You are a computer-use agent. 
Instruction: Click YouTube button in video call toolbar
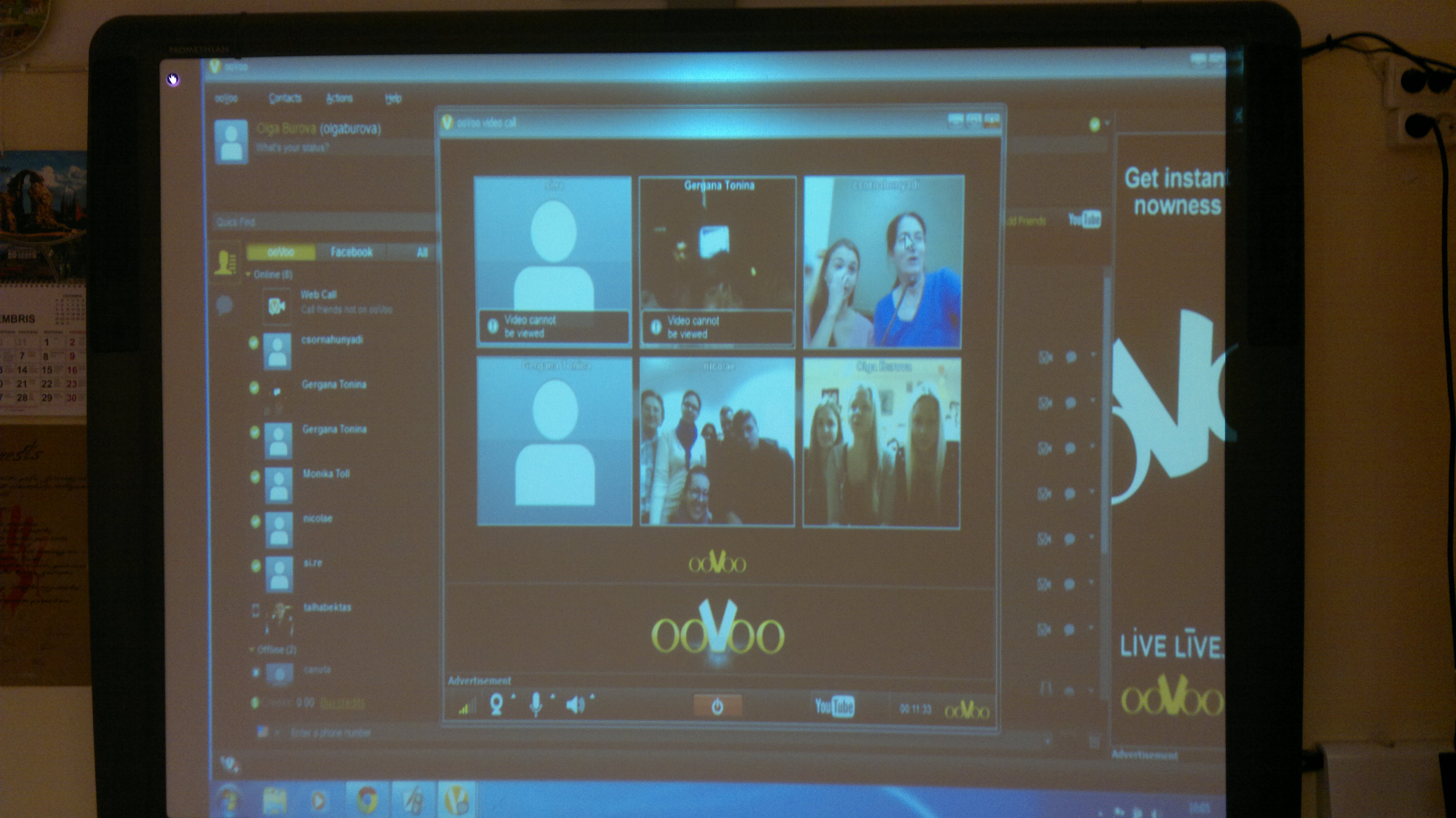pyautogui.click(x=834, y=706)
